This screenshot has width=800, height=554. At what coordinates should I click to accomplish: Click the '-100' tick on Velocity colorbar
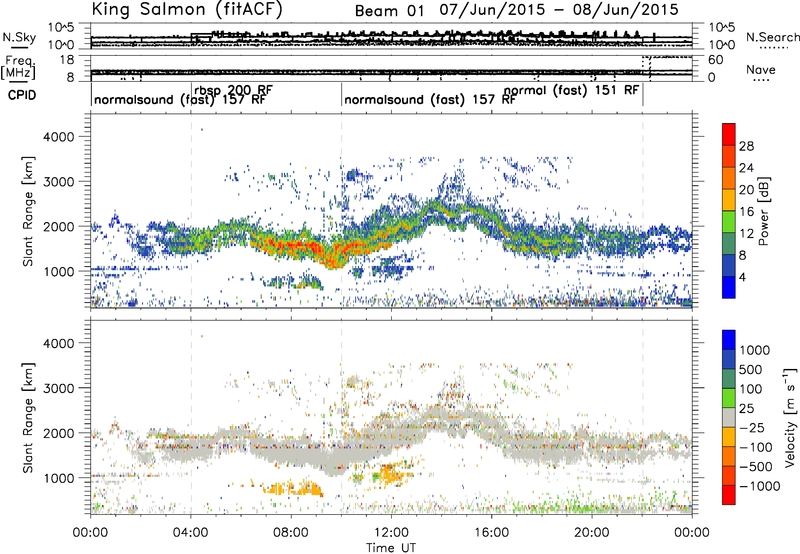(x=756, y=447)
